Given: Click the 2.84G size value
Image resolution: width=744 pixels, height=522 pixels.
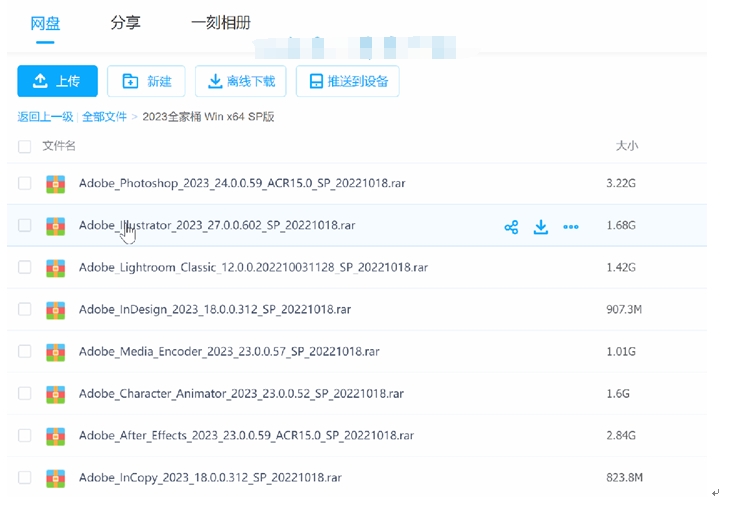Looking at the screenshot, I should 621,435.
